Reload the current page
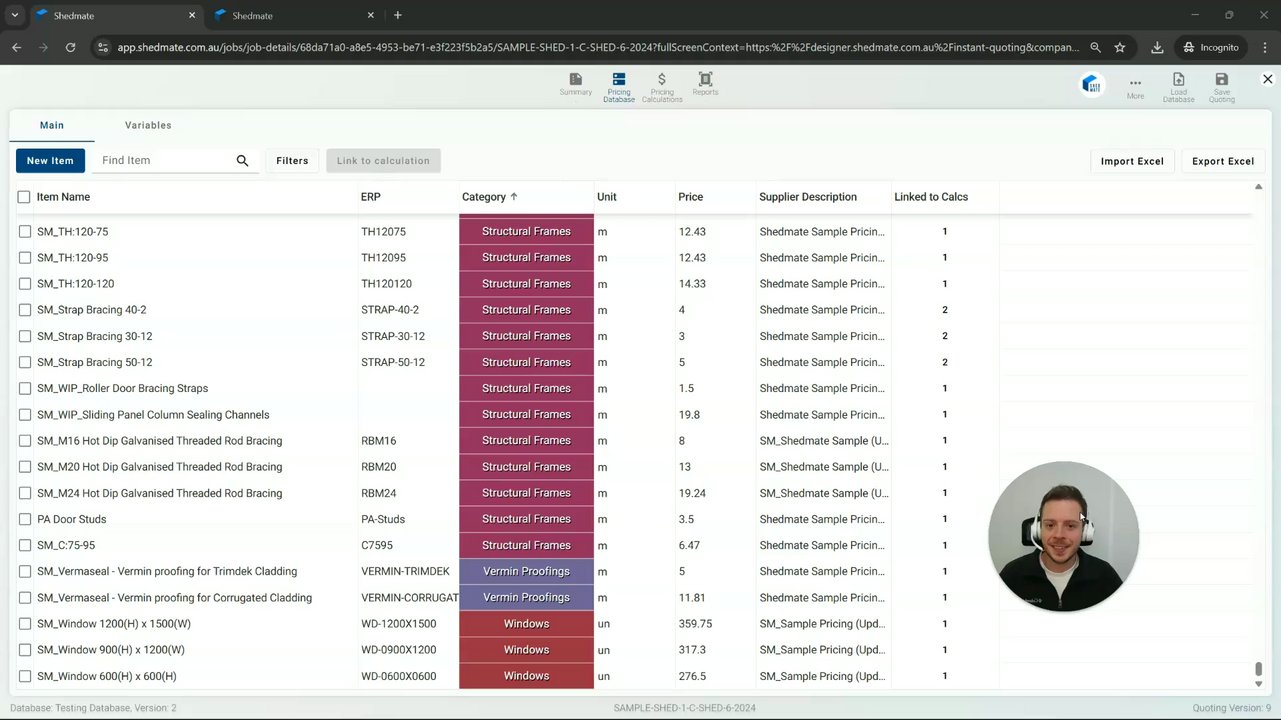1281x720 pixels. pos(70,47)
